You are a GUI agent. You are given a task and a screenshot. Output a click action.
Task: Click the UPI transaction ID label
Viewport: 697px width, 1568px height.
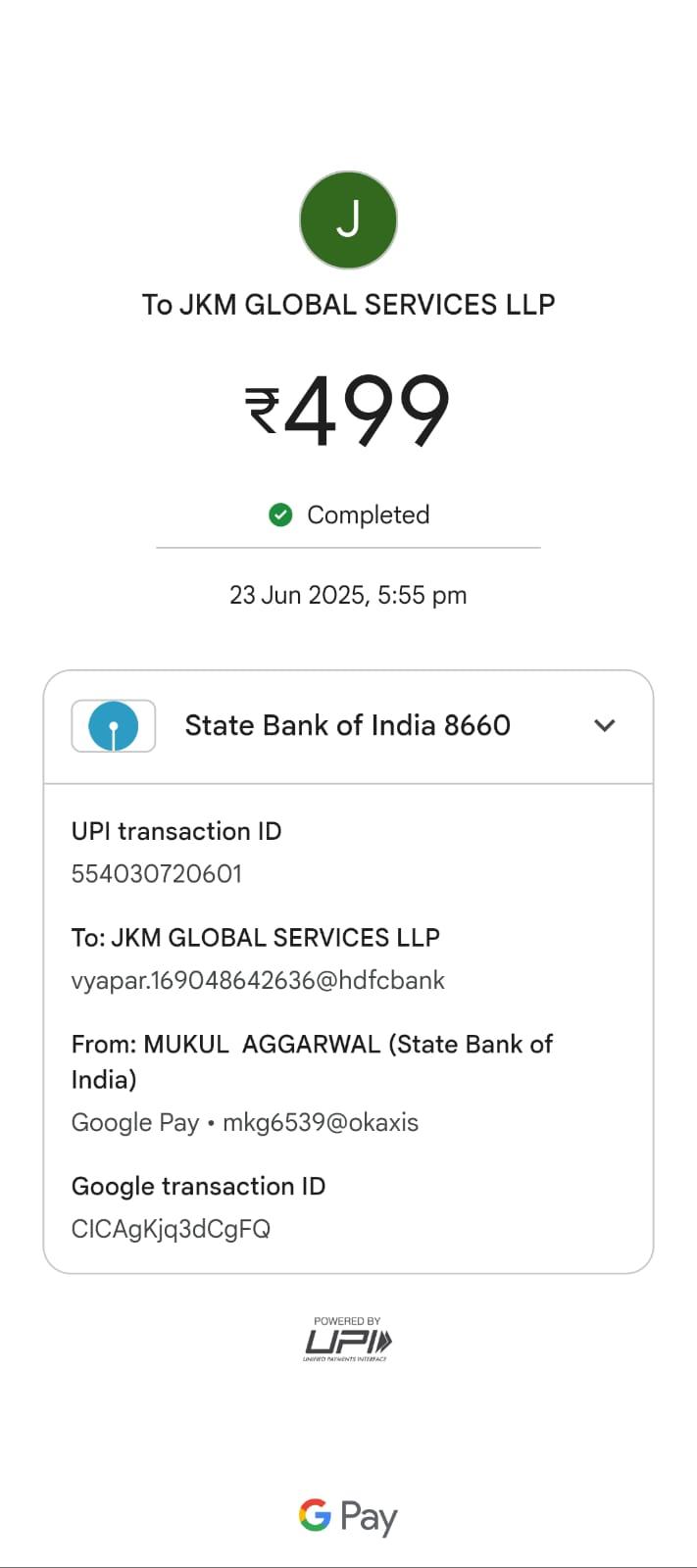tap(176, 831)
